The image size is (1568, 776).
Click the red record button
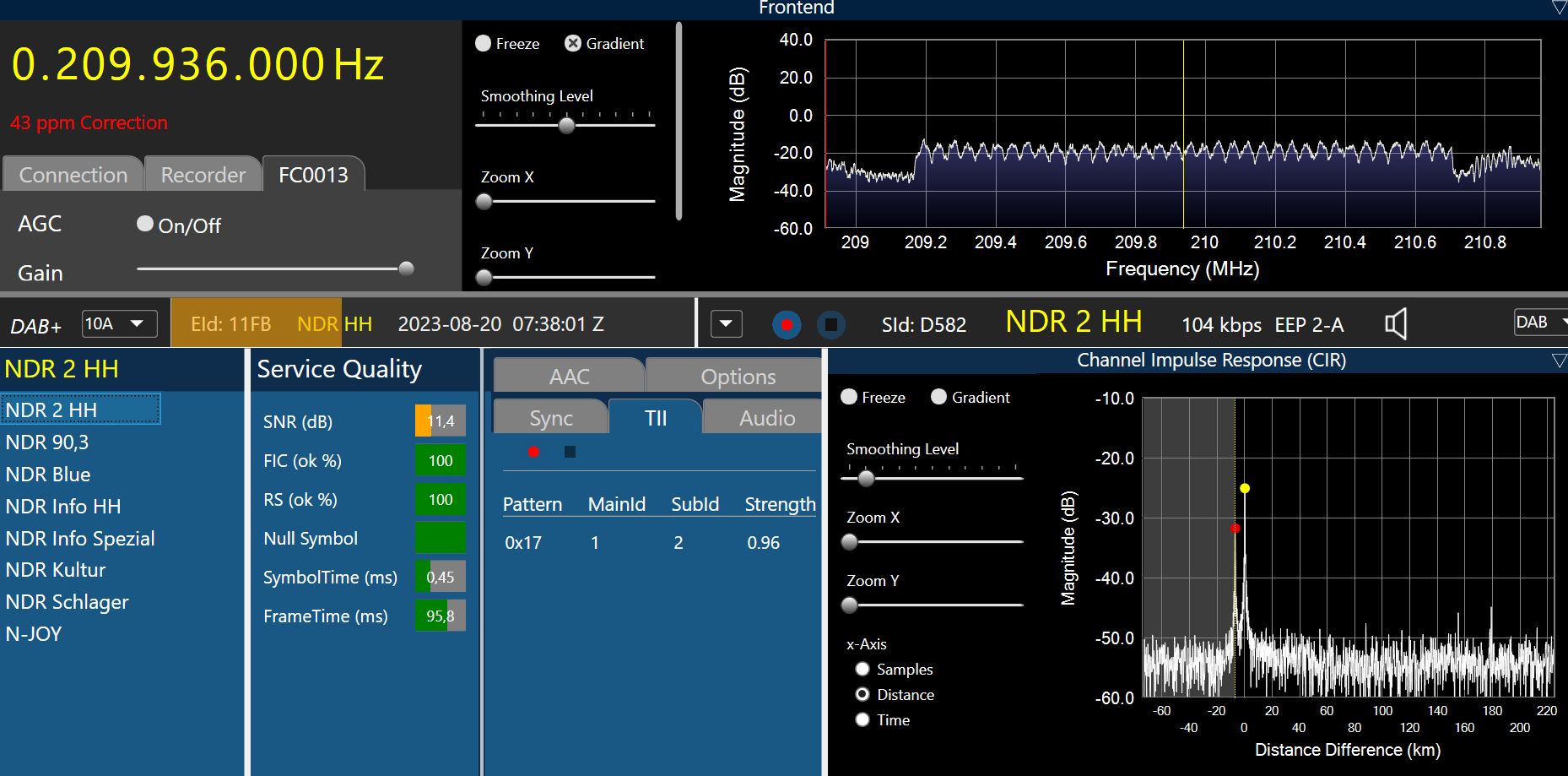[x=787, y=324]
